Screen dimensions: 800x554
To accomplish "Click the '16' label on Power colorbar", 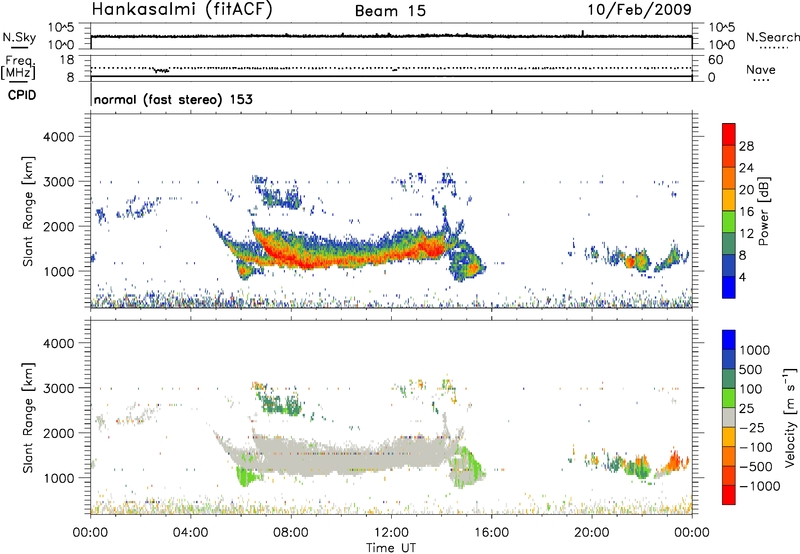I will point(746,212).
